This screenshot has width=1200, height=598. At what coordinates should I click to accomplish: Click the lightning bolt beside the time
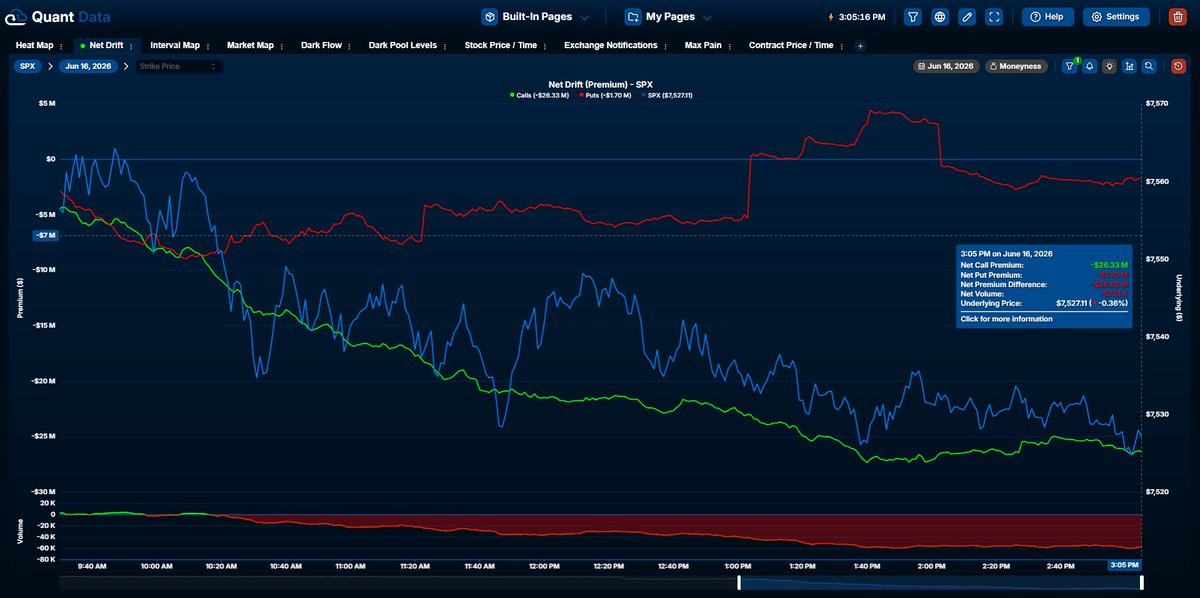point(831,17)
